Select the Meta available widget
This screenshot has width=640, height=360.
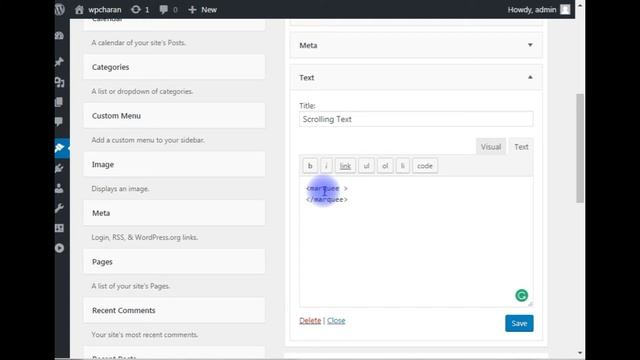pyautogui.click(x=174, y=213)
